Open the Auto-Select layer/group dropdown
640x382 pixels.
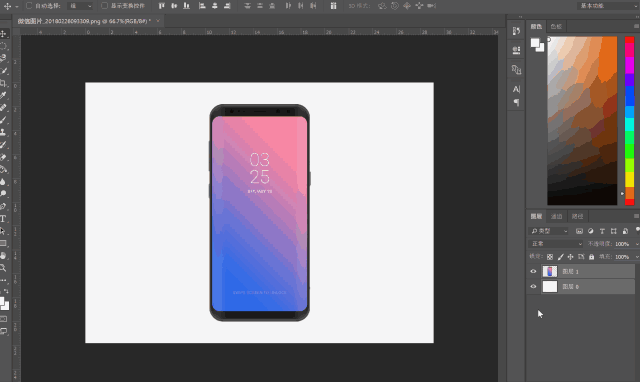click(x=80, y=6)
